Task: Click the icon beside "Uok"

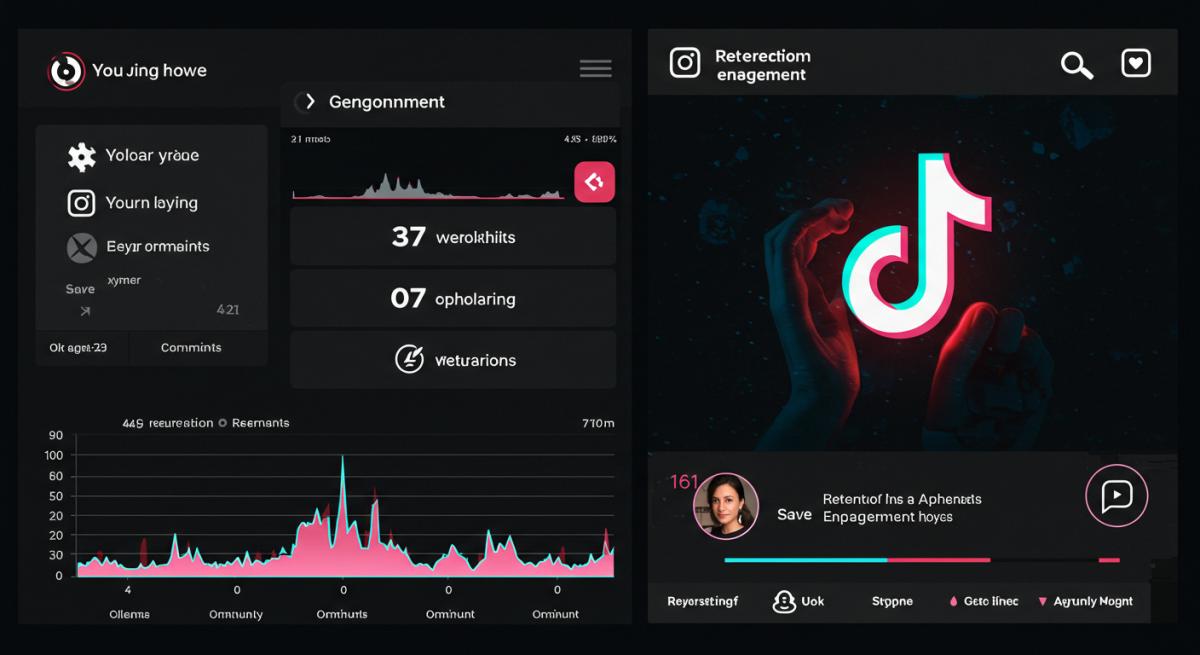Action: (784, 601)
